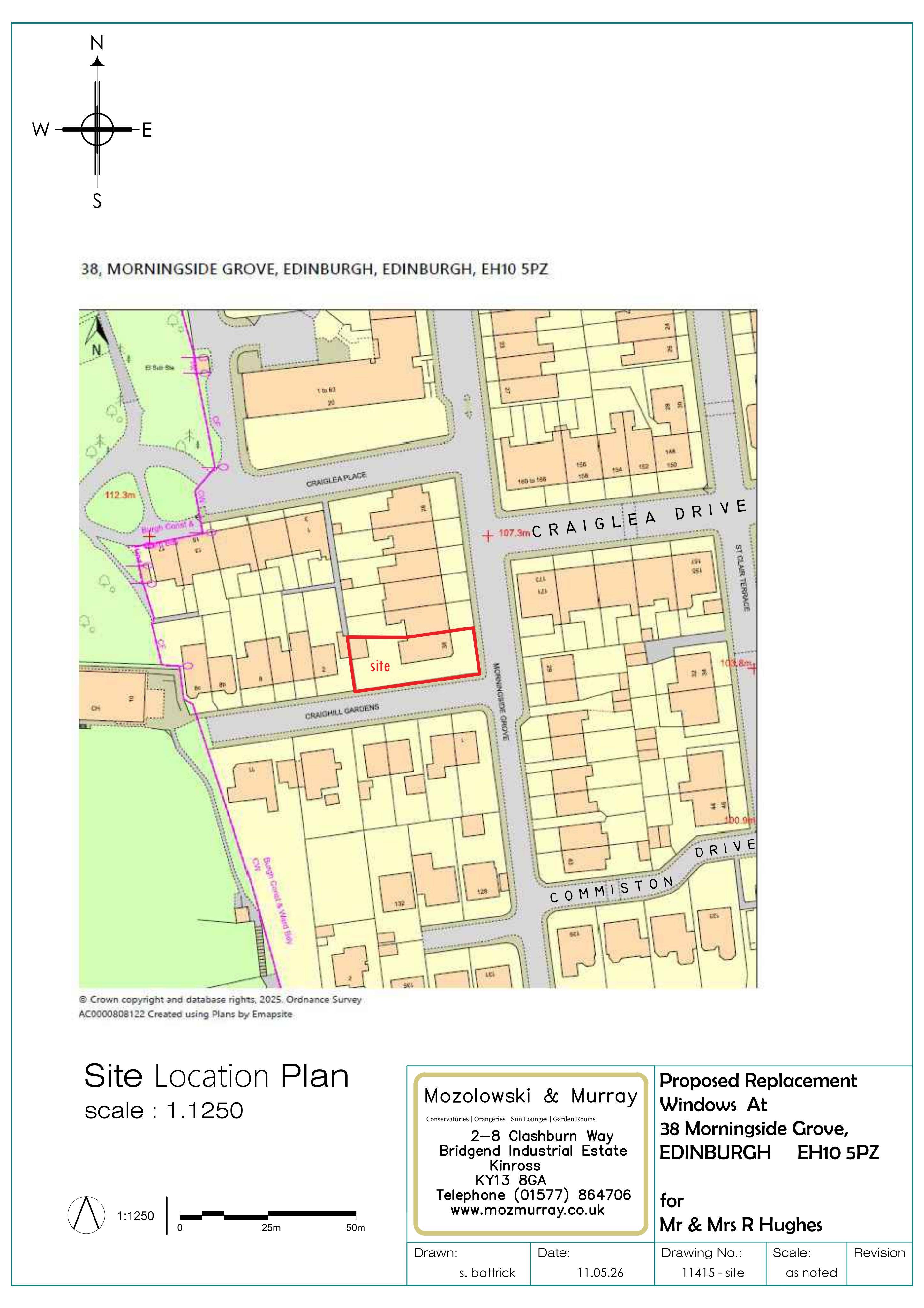924x1308 pixels.
Task: Click the '1:1250' ratio next to scale bar
Action: pos(136,1216)
